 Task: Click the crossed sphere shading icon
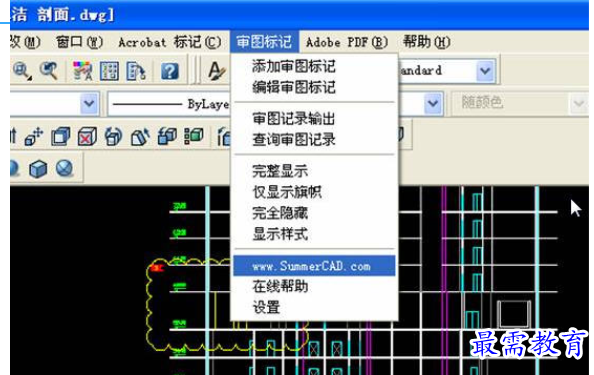tap(64, 168)
